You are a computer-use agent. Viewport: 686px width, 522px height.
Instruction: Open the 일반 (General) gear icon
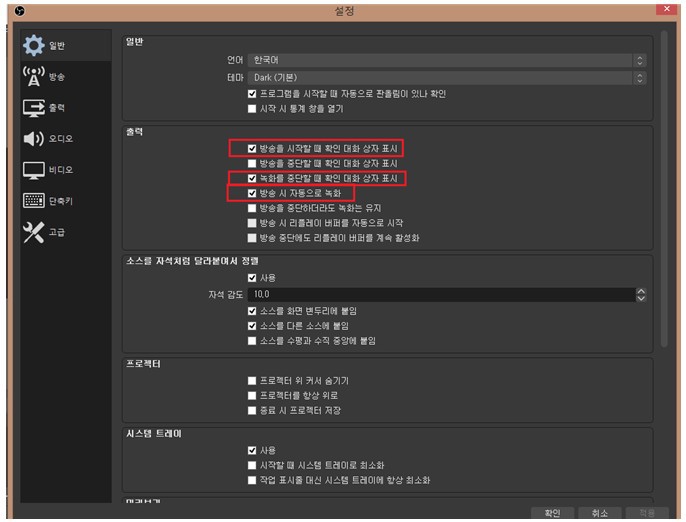tap(34, 45)
